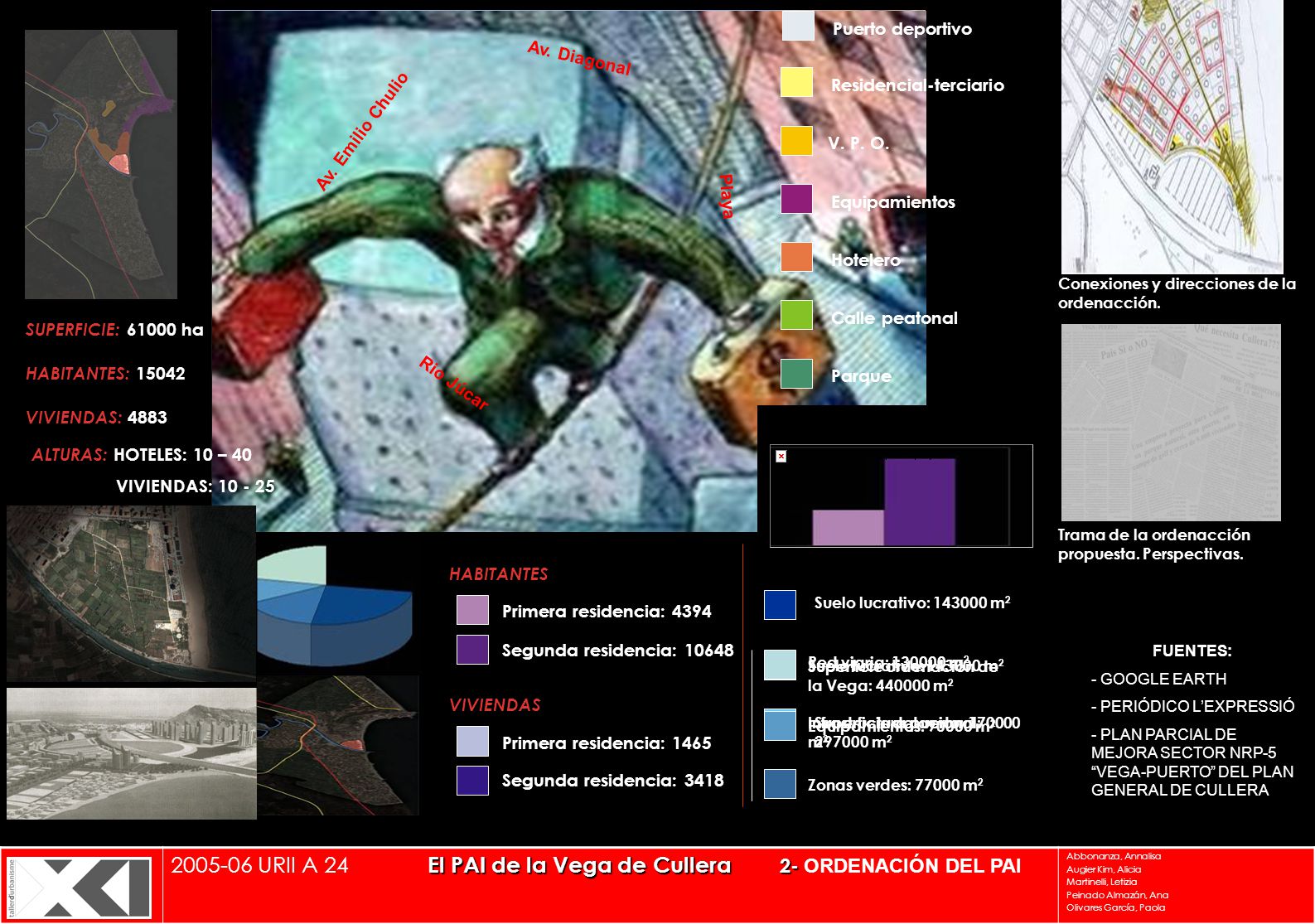
Task: Click the Viviendas Primera residencia 1465 swatch
Action: (x=472, y=741)
